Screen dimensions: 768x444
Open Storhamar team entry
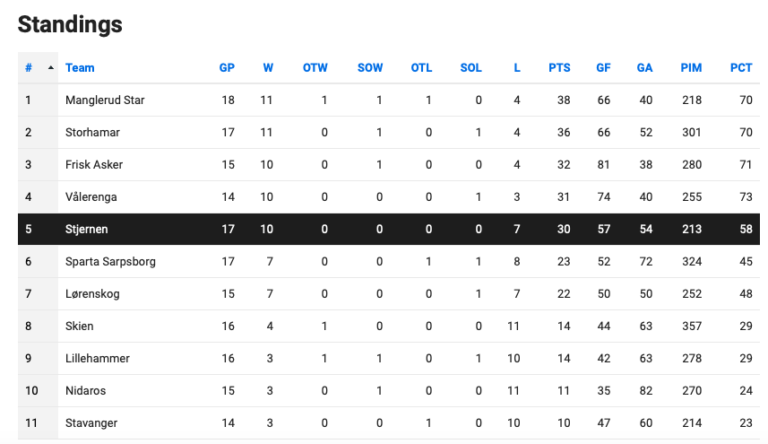pos(96,132)
